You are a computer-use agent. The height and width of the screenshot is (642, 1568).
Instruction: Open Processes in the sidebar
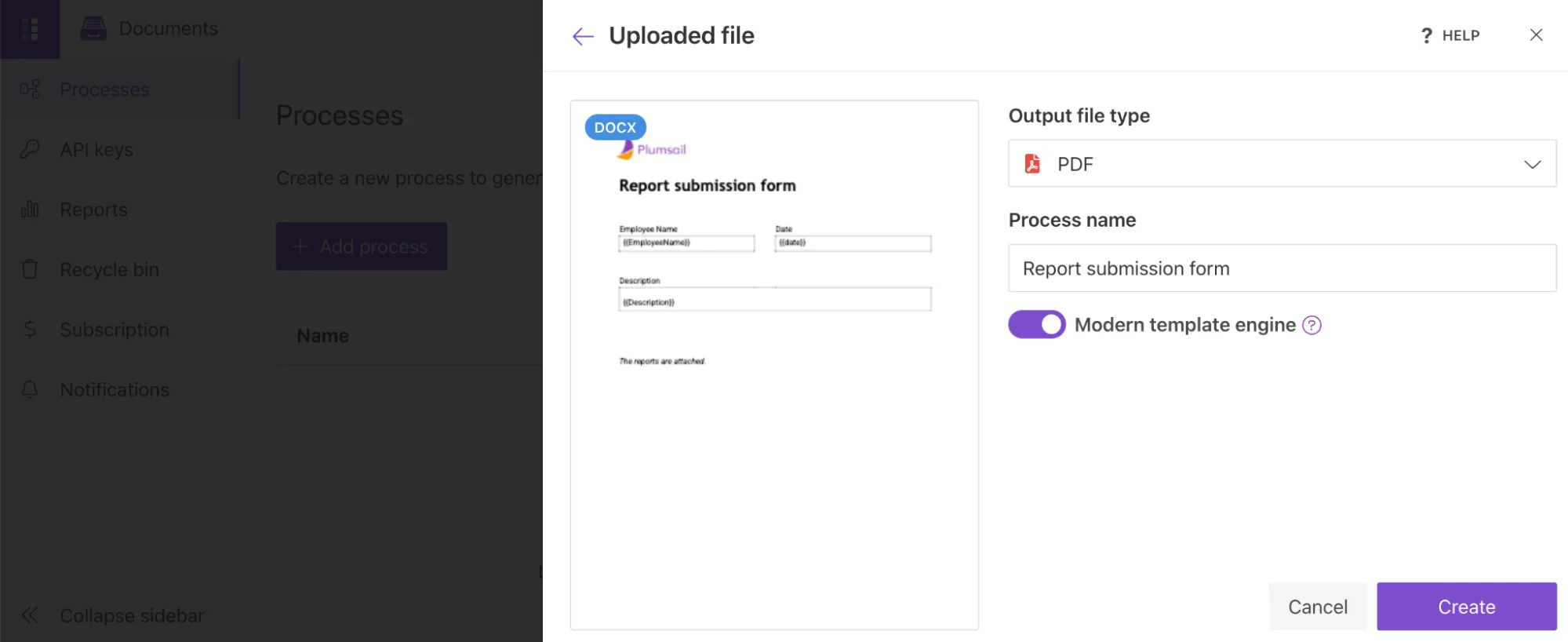(119, 89)
